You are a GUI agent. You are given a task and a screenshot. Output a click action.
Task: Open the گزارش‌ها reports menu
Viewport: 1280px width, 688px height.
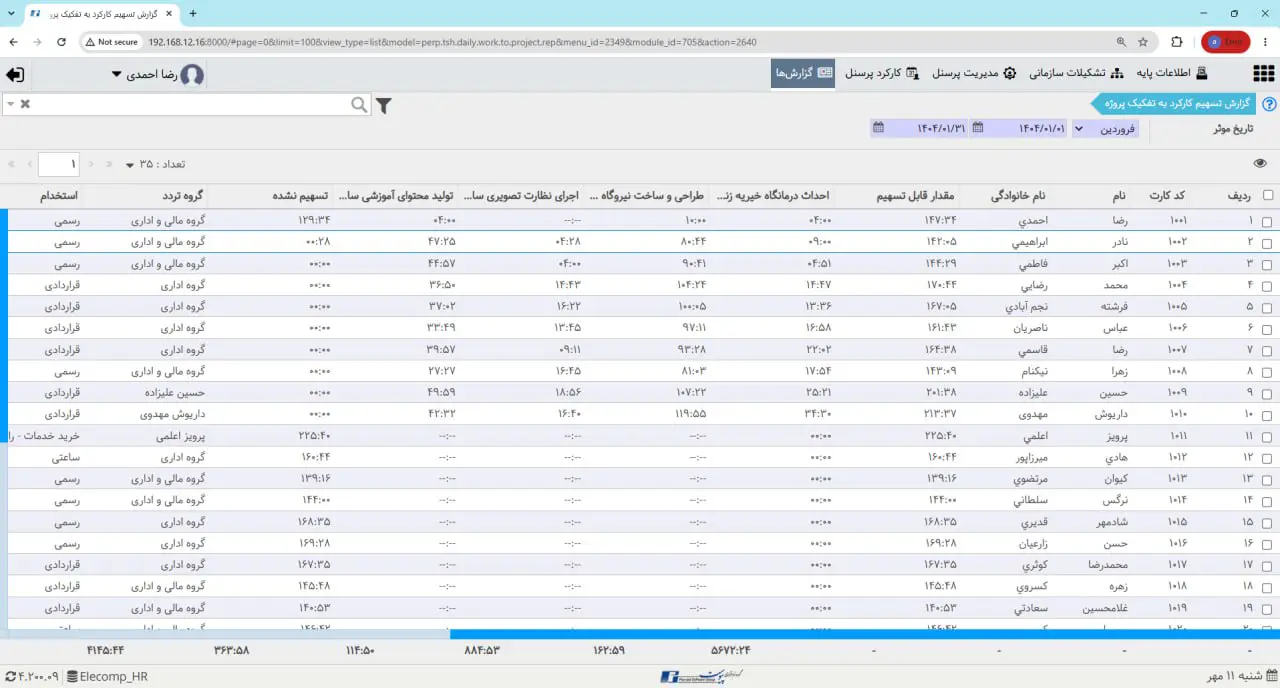(x=803, y=73)
